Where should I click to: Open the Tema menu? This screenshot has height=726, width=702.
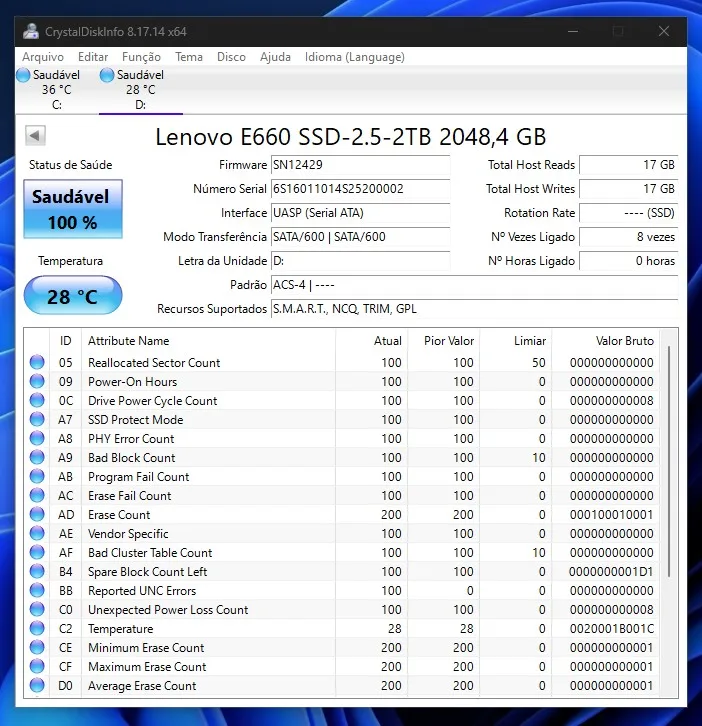(x=189, y=57)
